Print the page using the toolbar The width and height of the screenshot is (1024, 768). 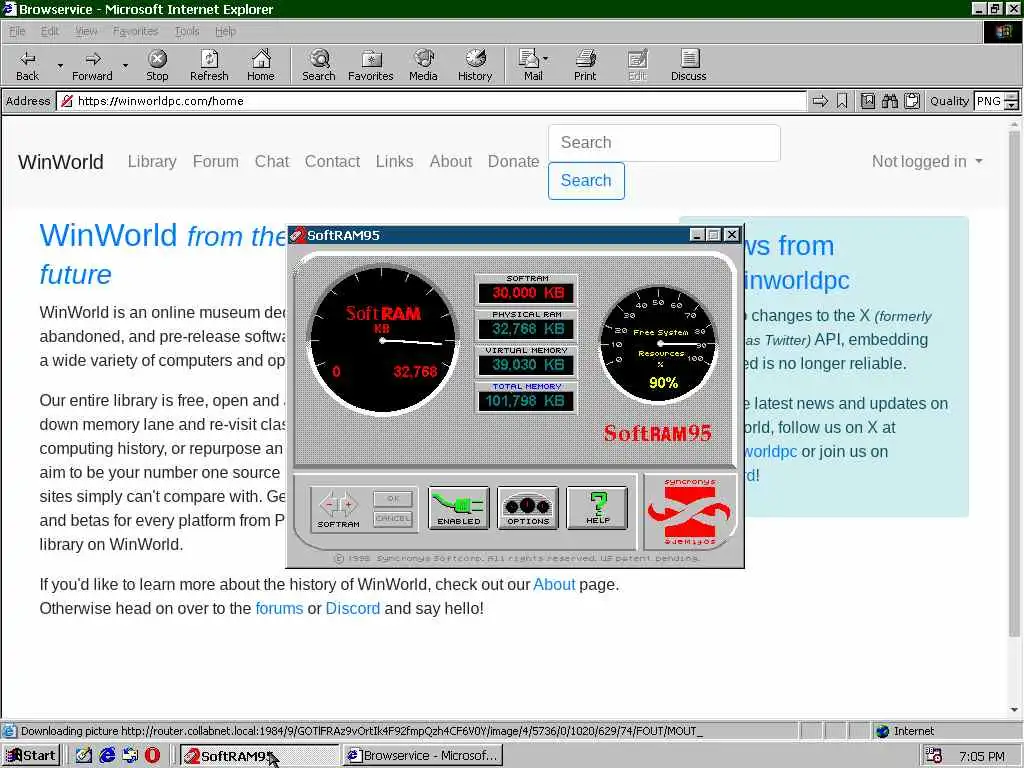pyautogui.click(x=585, y=65)
